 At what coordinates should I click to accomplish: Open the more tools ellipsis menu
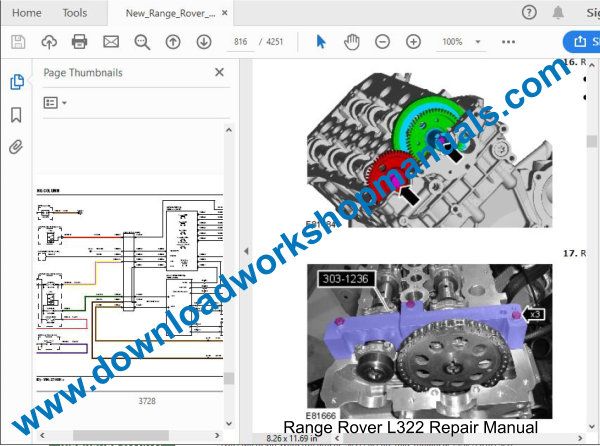pos(508,42)
